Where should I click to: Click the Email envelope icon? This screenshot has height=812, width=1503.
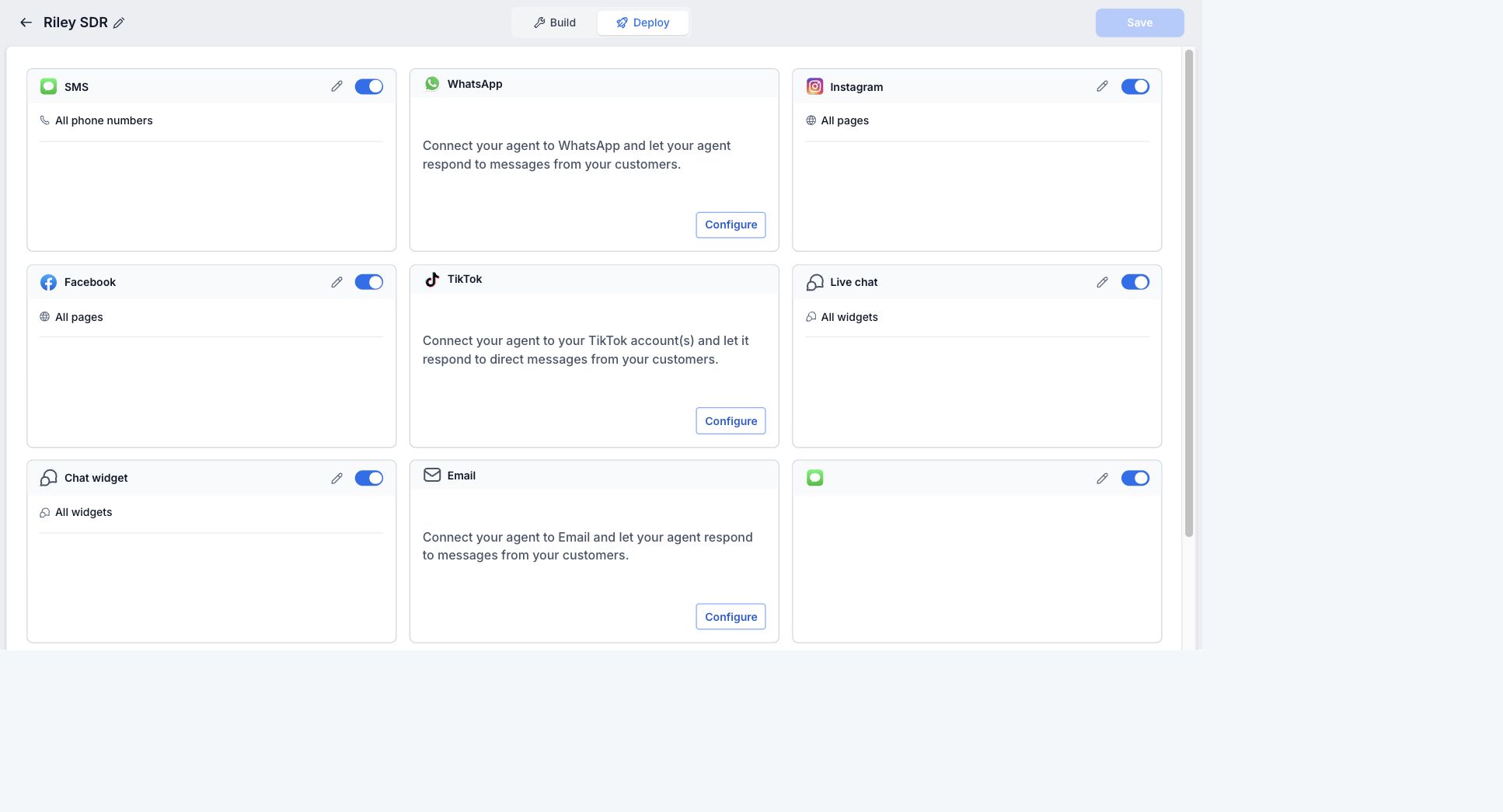432,475
